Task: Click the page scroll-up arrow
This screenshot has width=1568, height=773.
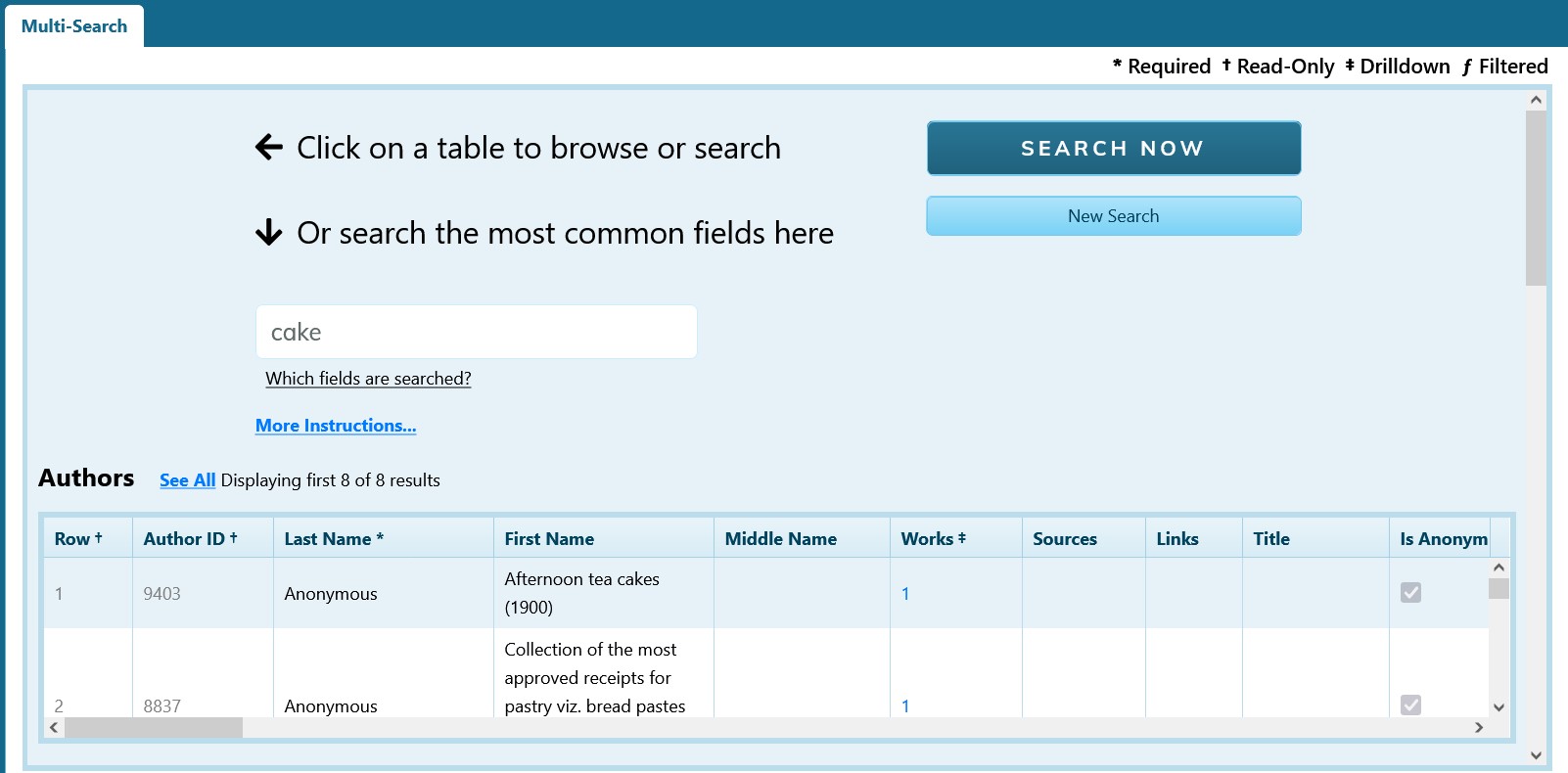Action: 1536,100
